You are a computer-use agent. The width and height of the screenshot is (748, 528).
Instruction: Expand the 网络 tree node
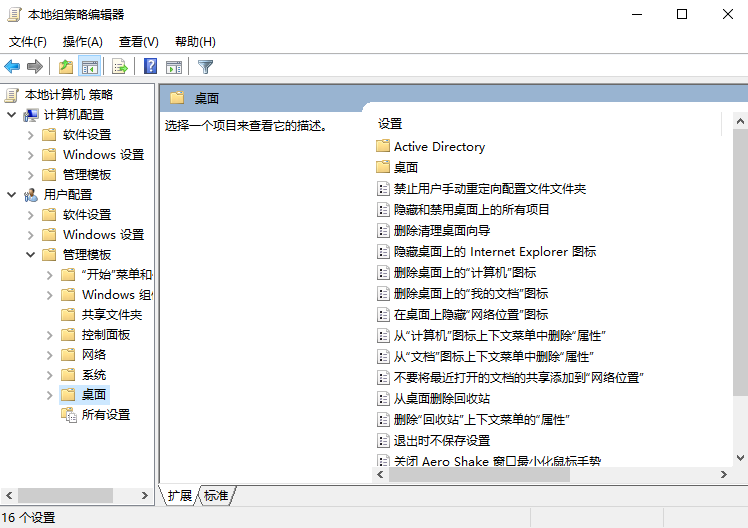coord(50,355)
